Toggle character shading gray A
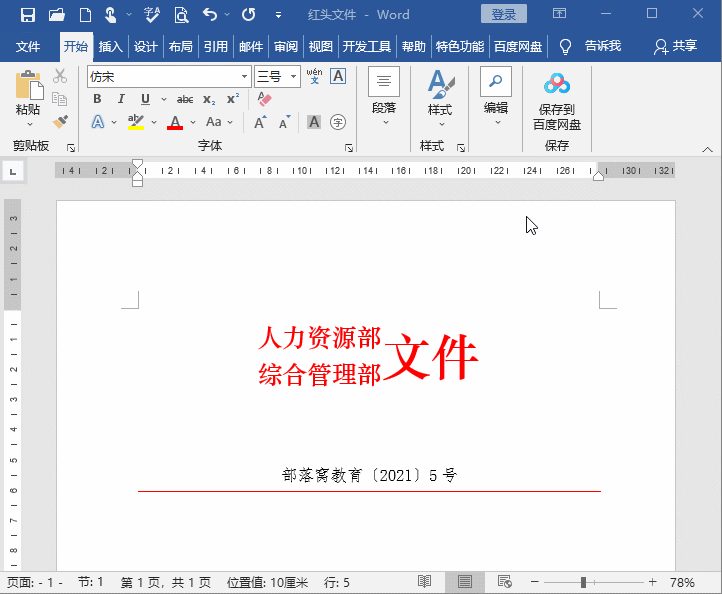Image resolution: width=722 pixels, height=594 pixels. click(314, 122)
